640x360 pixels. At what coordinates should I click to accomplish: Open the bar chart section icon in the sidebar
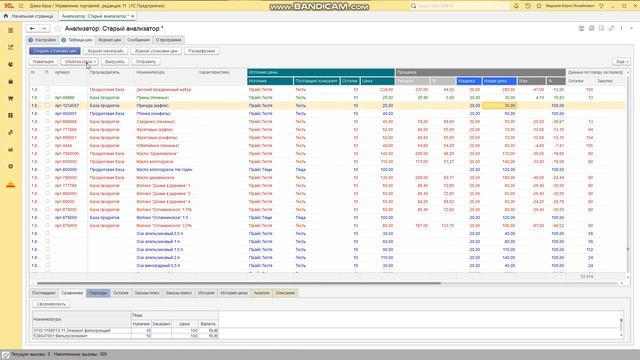[11, 149]
